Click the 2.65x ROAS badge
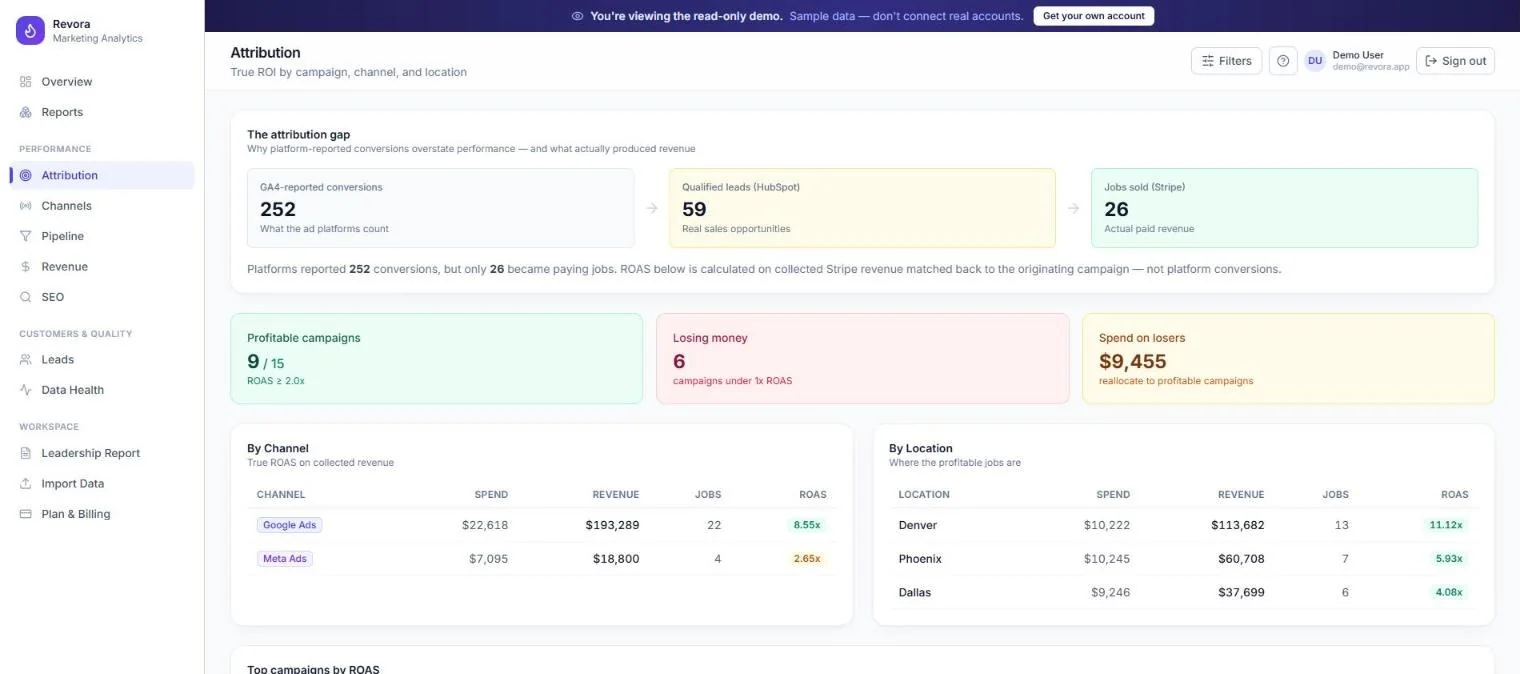Viewport: 1520px width, 674px height. point(807,559)
